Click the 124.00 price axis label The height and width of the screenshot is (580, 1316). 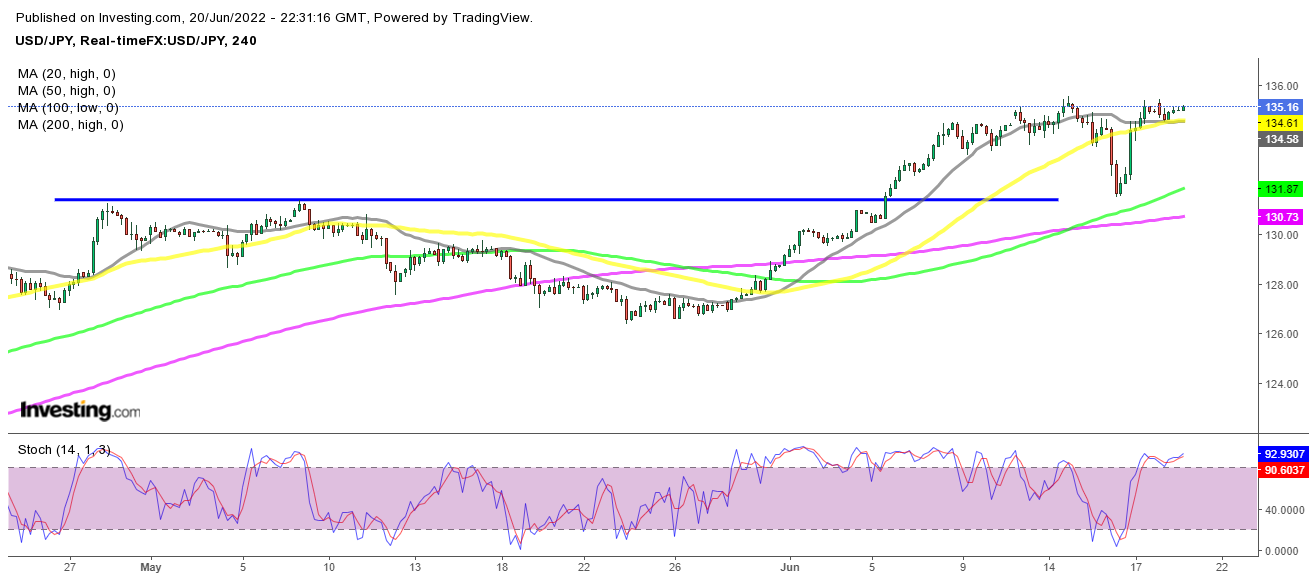[x=1281, y=384]
